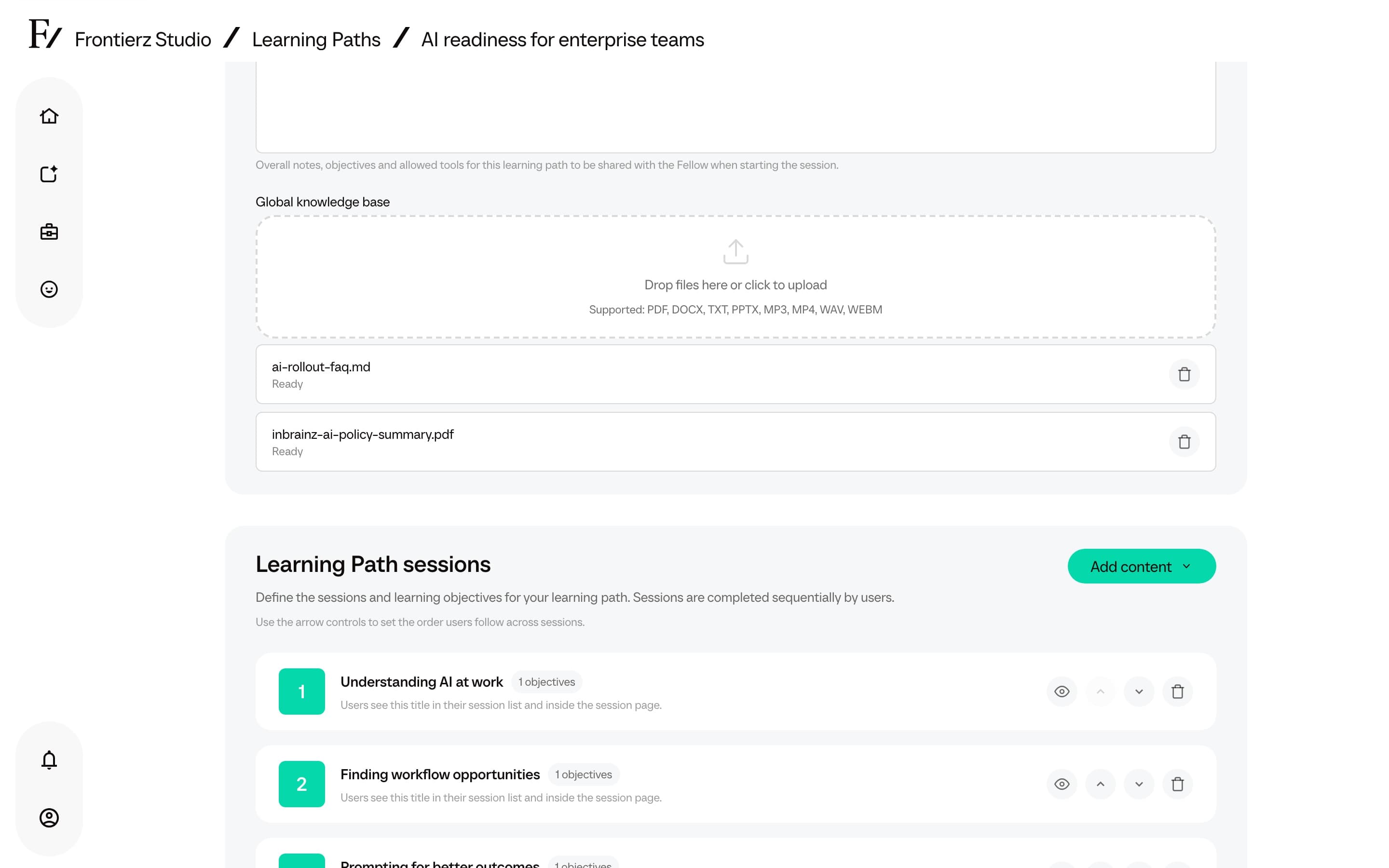The image size is (1389, 868).
Task: Go to Frontierz Studio breadcrumb
Action: pyautogui.click(x=143, y=40)
